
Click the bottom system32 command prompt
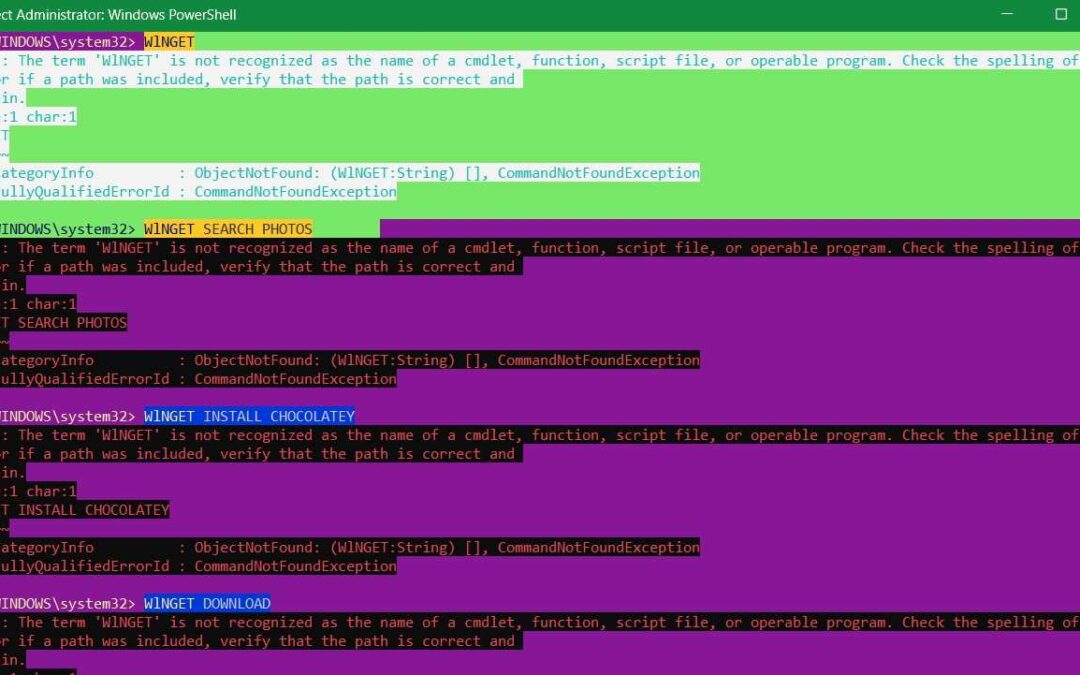click(65, 603)
